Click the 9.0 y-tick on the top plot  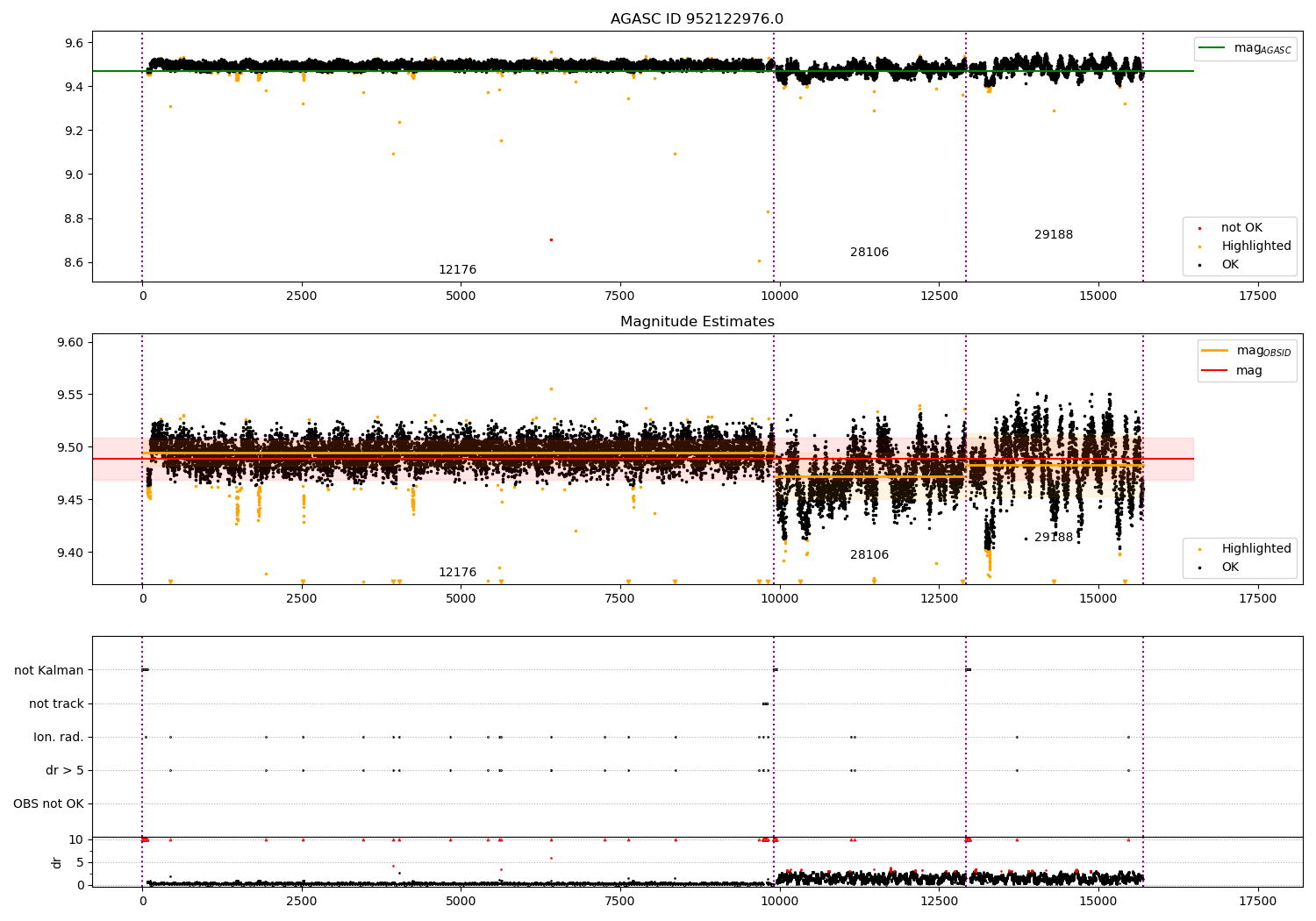tap(74, 175)
